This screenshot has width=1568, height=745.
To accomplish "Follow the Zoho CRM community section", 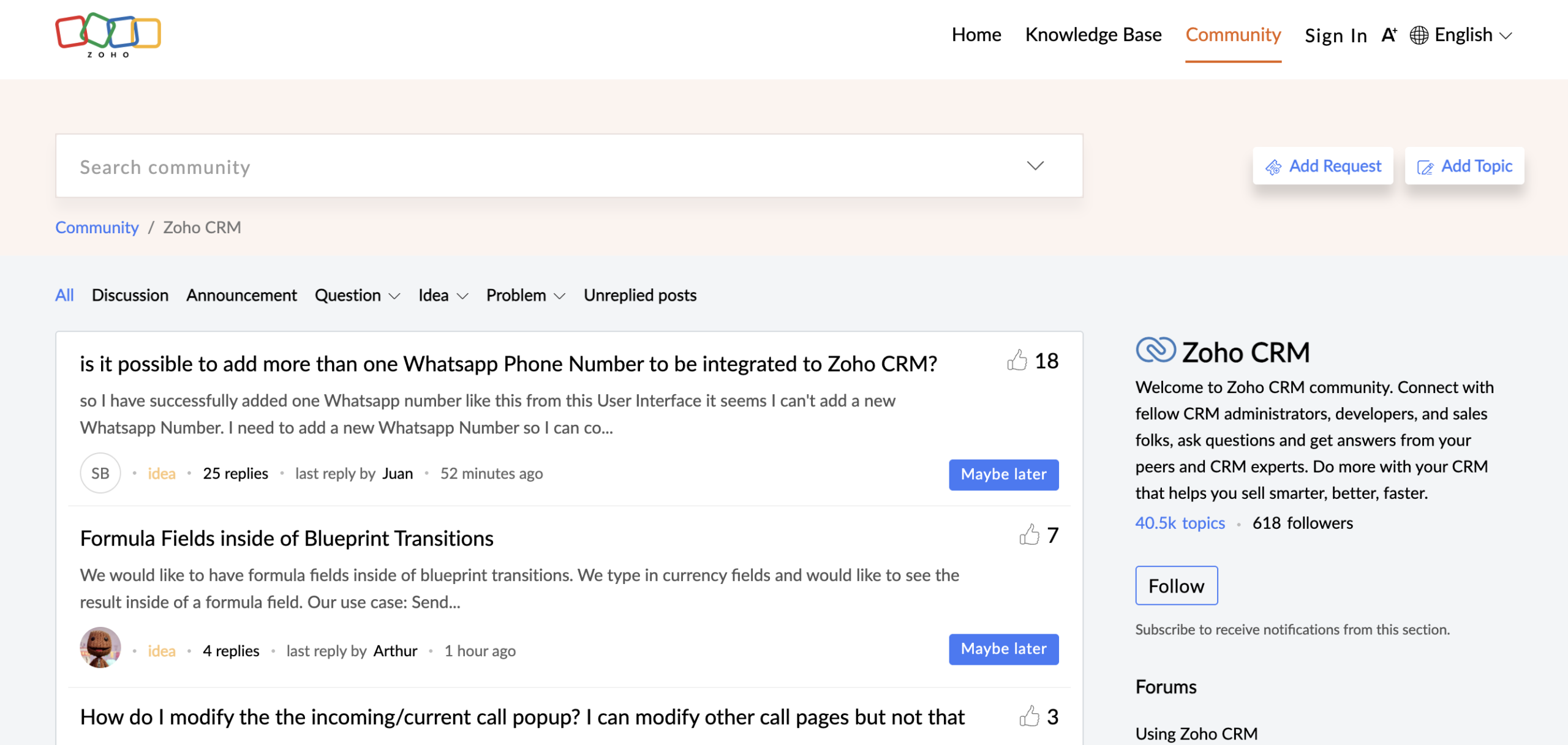I will (x=1176, y=586).
